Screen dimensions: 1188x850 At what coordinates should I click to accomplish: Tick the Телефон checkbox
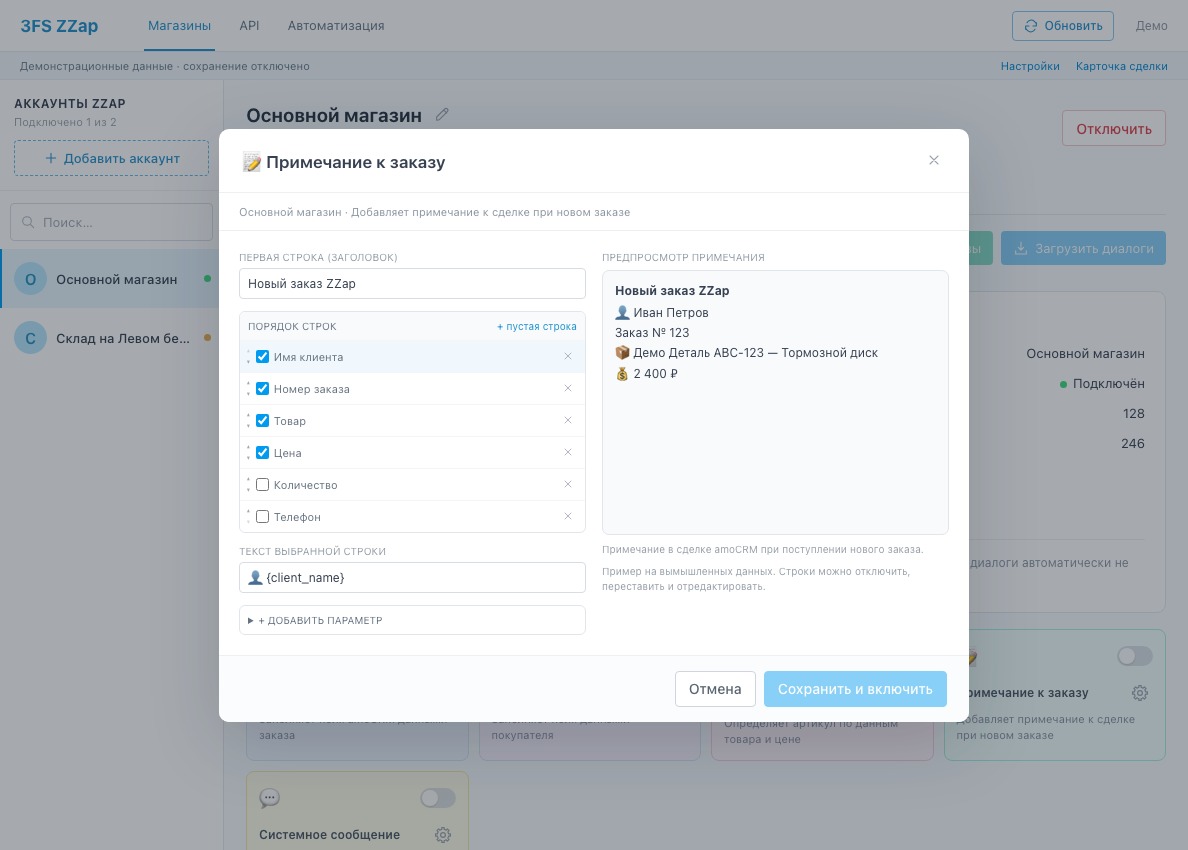point(263,517)
